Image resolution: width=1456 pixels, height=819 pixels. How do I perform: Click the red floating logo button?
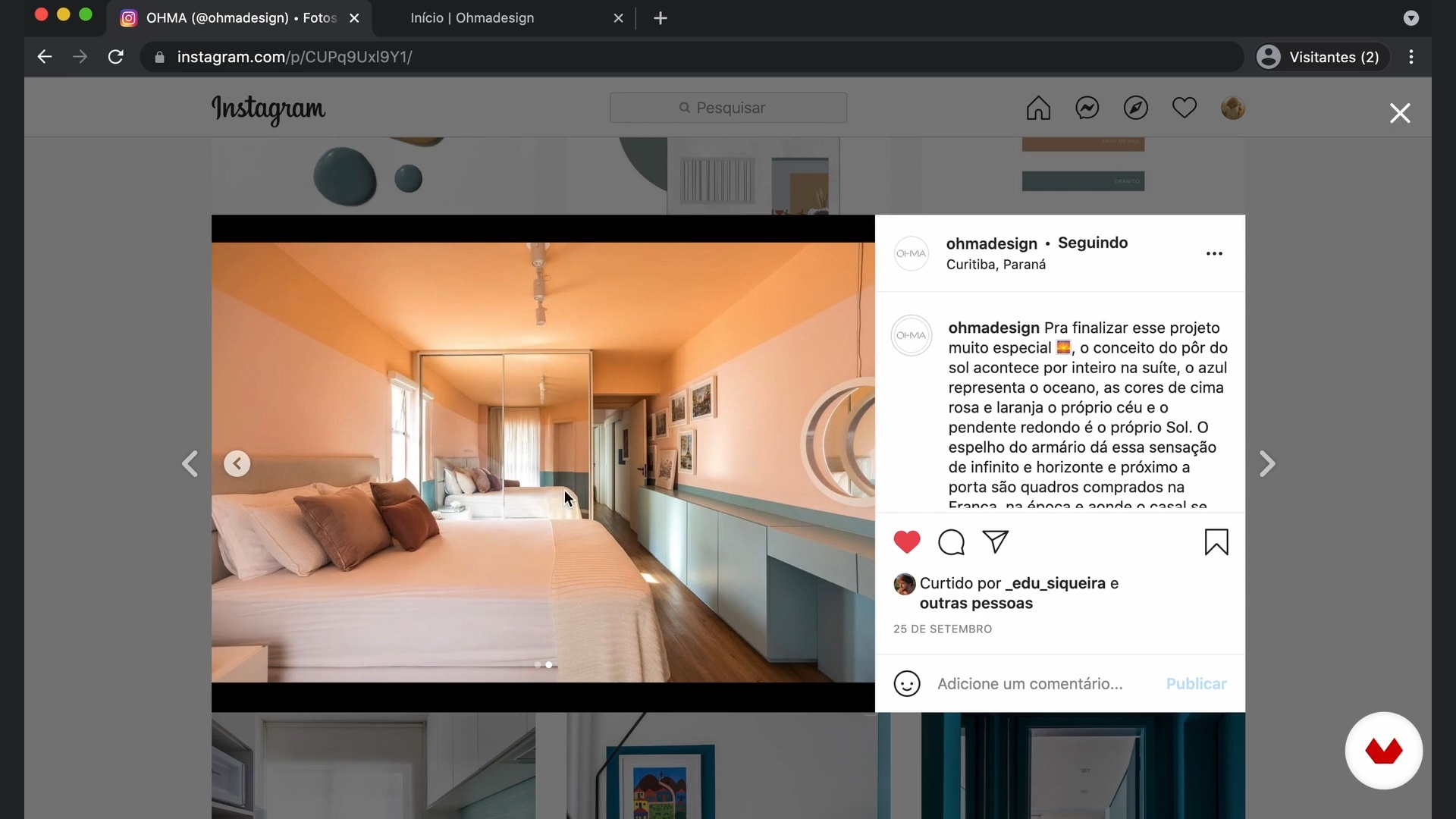click(x=1383, y=751)
